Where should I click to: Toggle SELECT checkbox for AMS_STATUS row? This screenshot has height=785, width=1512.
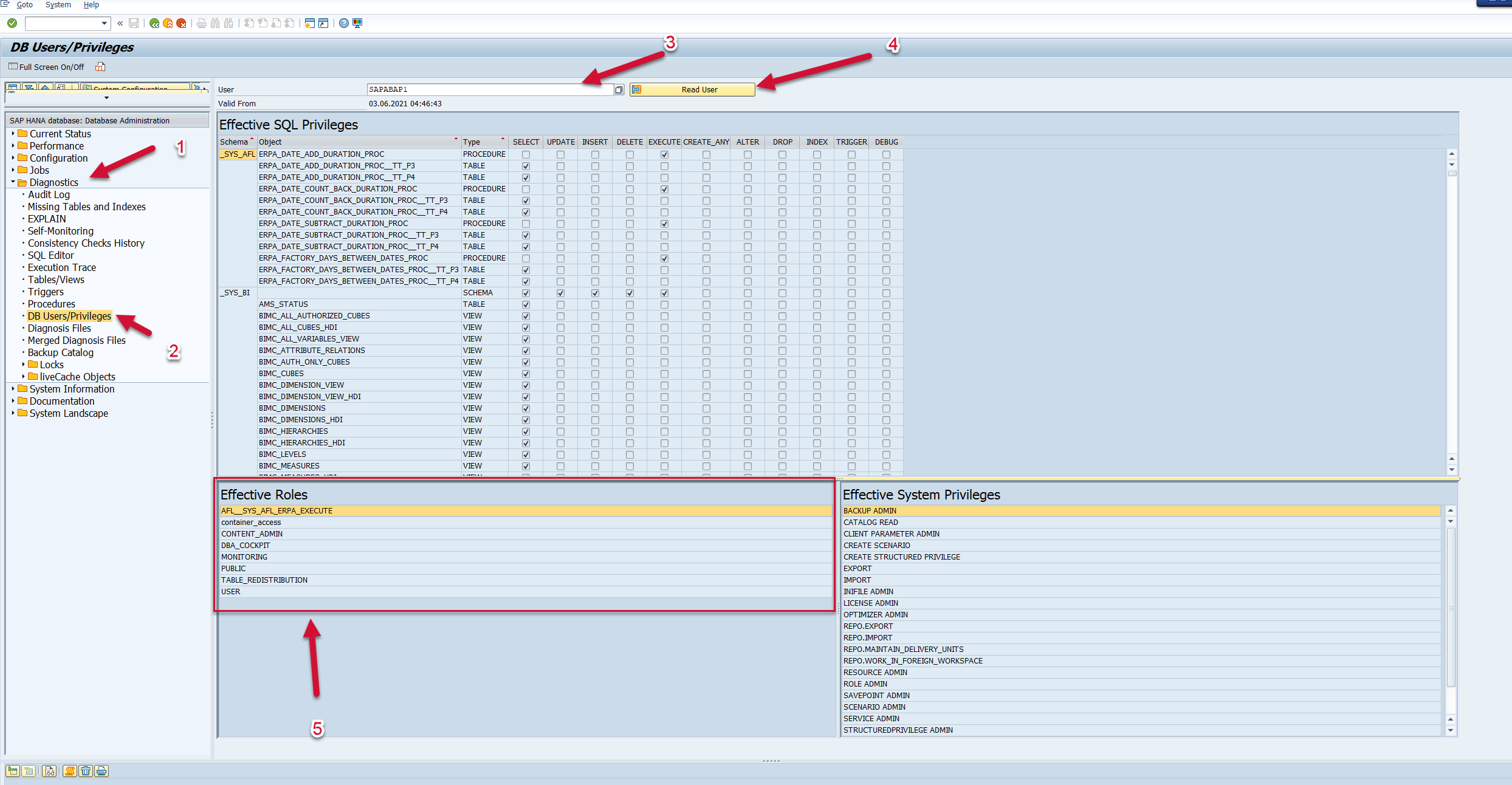click(526, 304)
